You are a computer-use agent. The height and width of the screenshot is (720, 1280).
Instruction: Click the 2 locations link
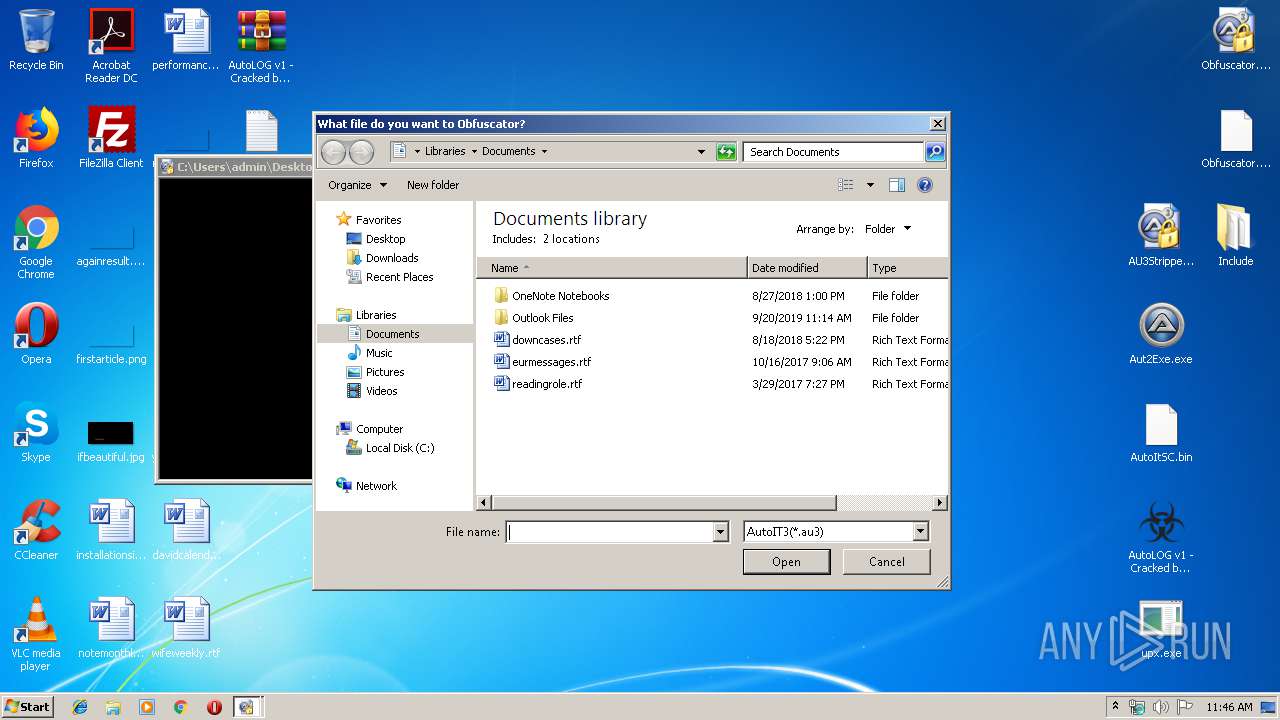pos(571,239)
